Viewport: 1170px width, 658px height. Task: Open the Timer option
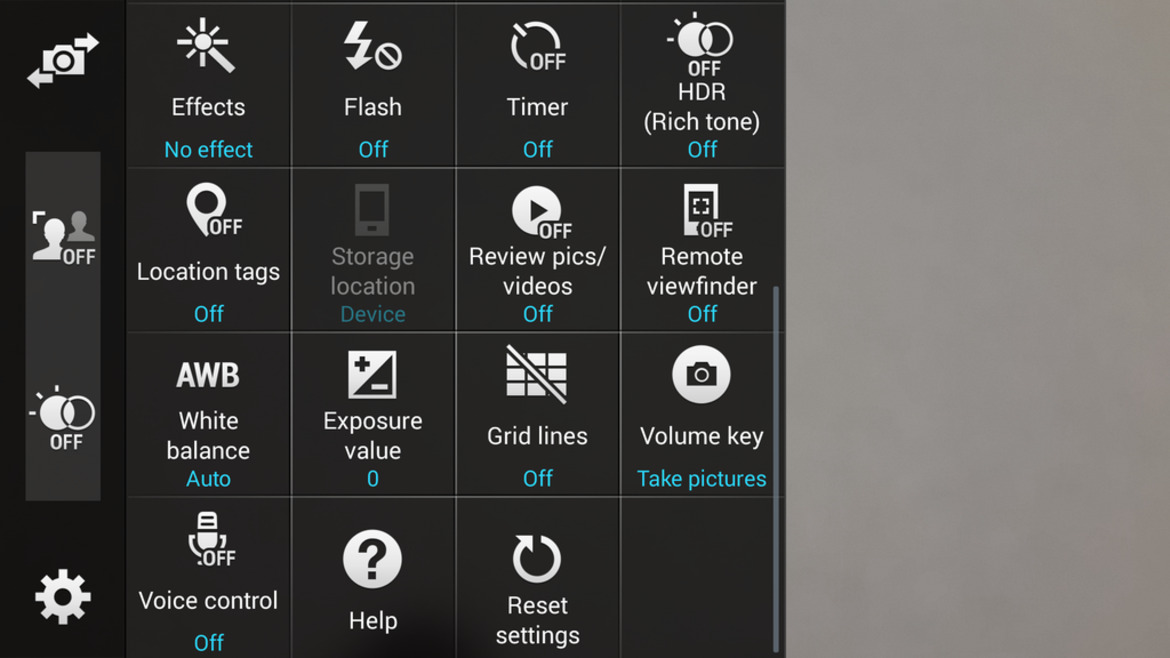coord(537,85)
